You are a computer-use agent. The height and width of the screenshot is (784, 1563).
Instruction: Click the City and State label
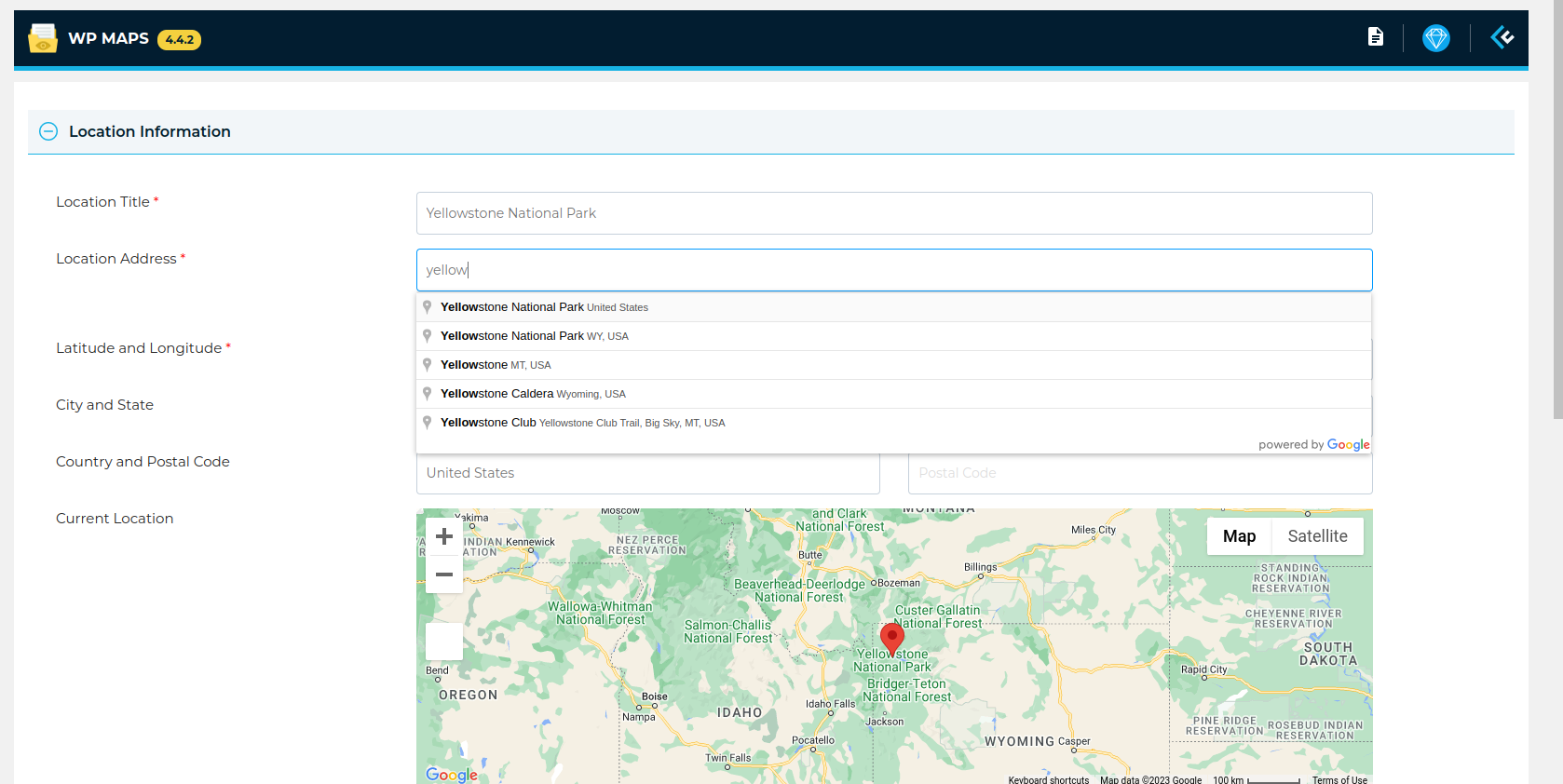pos(104,405)
